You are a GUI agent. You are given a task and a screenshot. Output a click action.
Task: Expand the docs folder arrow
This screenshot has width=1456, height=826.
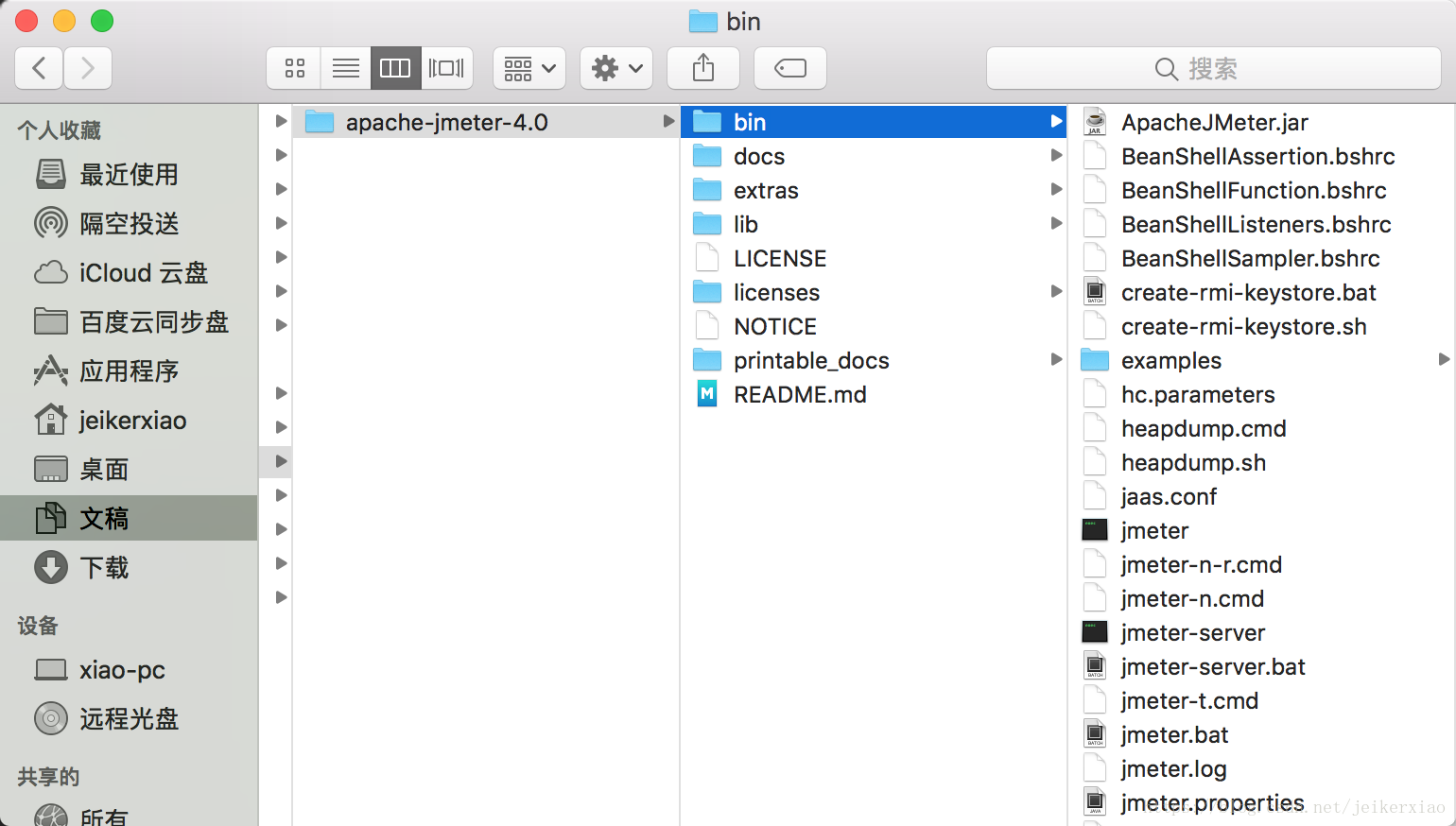[x=1056, y=156]
